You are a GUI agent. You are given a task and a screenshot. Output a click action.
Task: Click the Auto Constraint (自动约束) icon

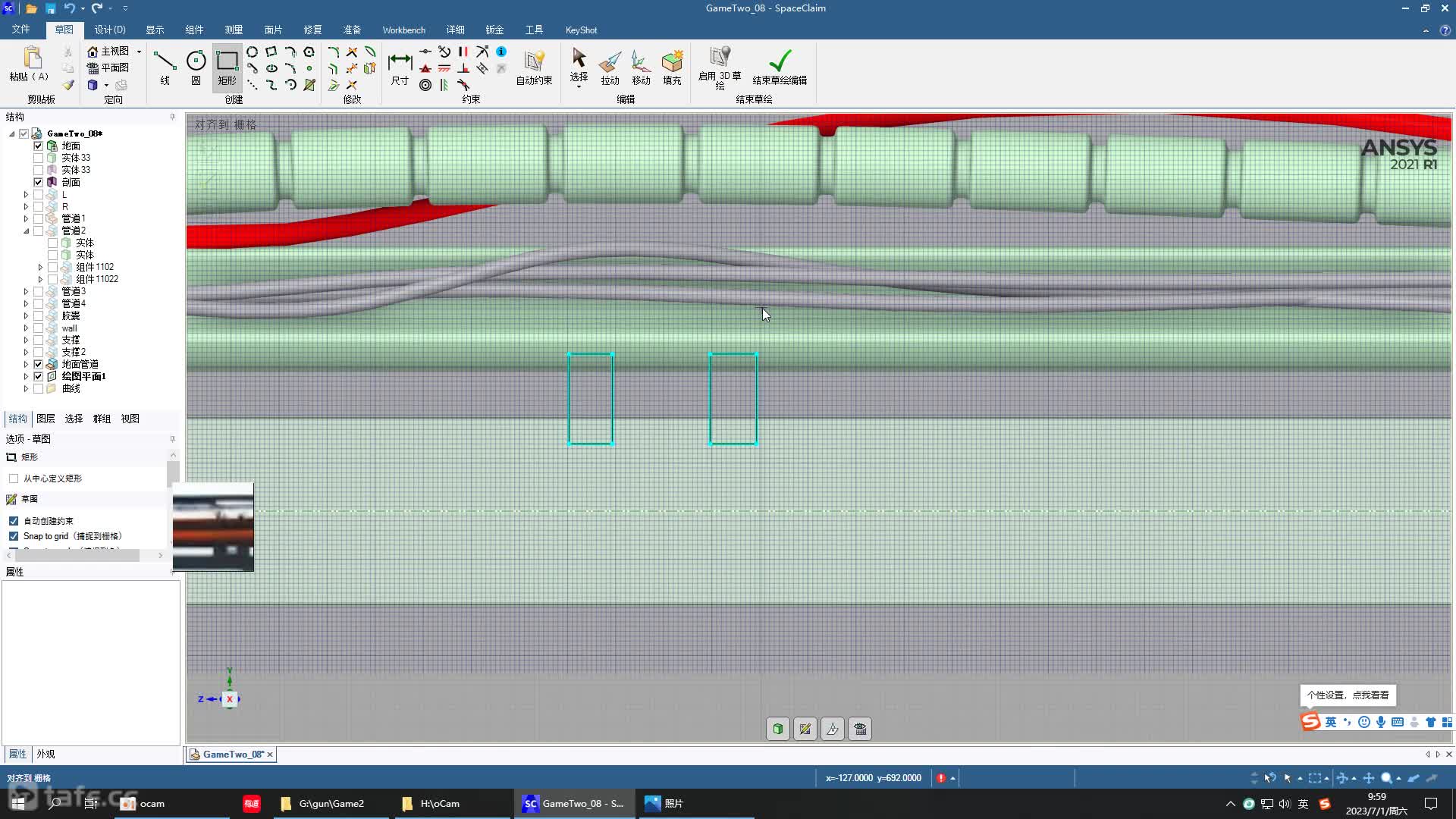click(x=534, y=67)
